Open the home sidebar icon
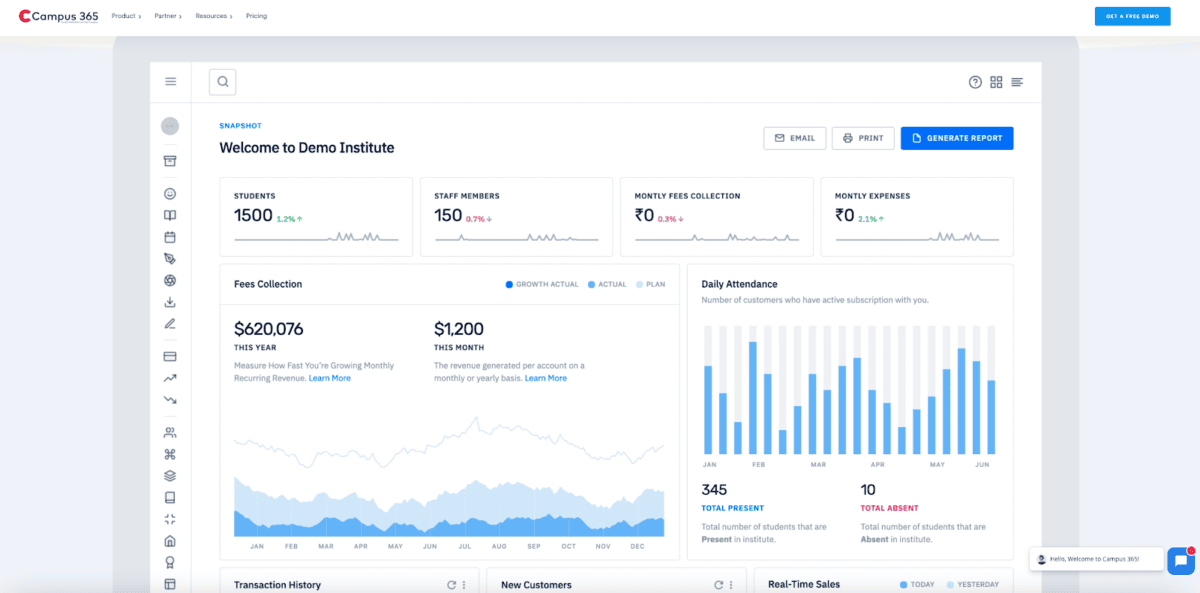This screenshot has width=1200, height=593. tap(170, 541)
